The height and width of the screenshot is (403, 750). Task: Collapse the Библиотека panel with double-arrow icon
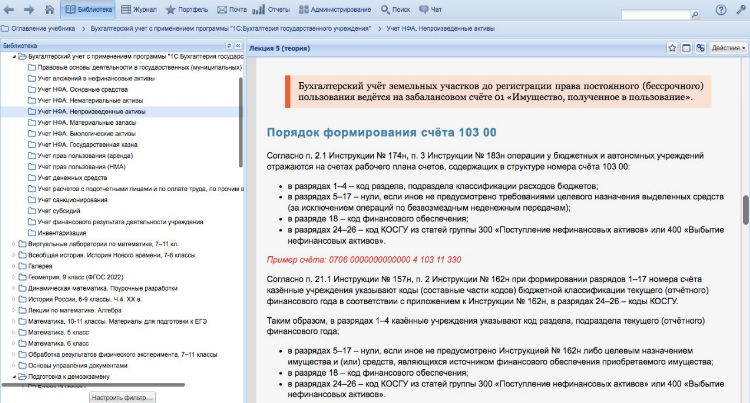[x=238, y=45]
